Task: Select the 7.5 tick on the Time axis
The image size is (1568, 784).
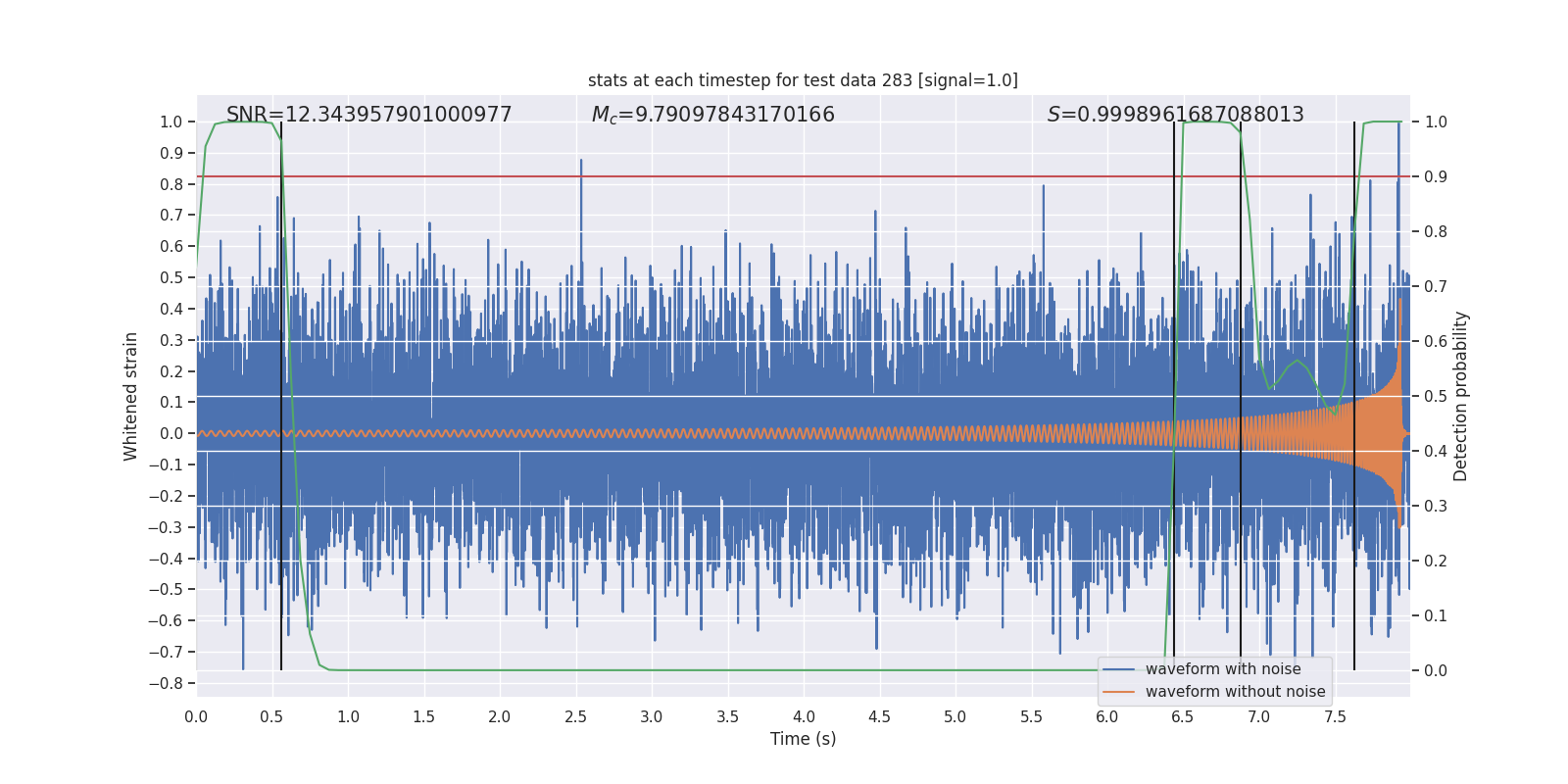Action: [x=1335, y=716]
